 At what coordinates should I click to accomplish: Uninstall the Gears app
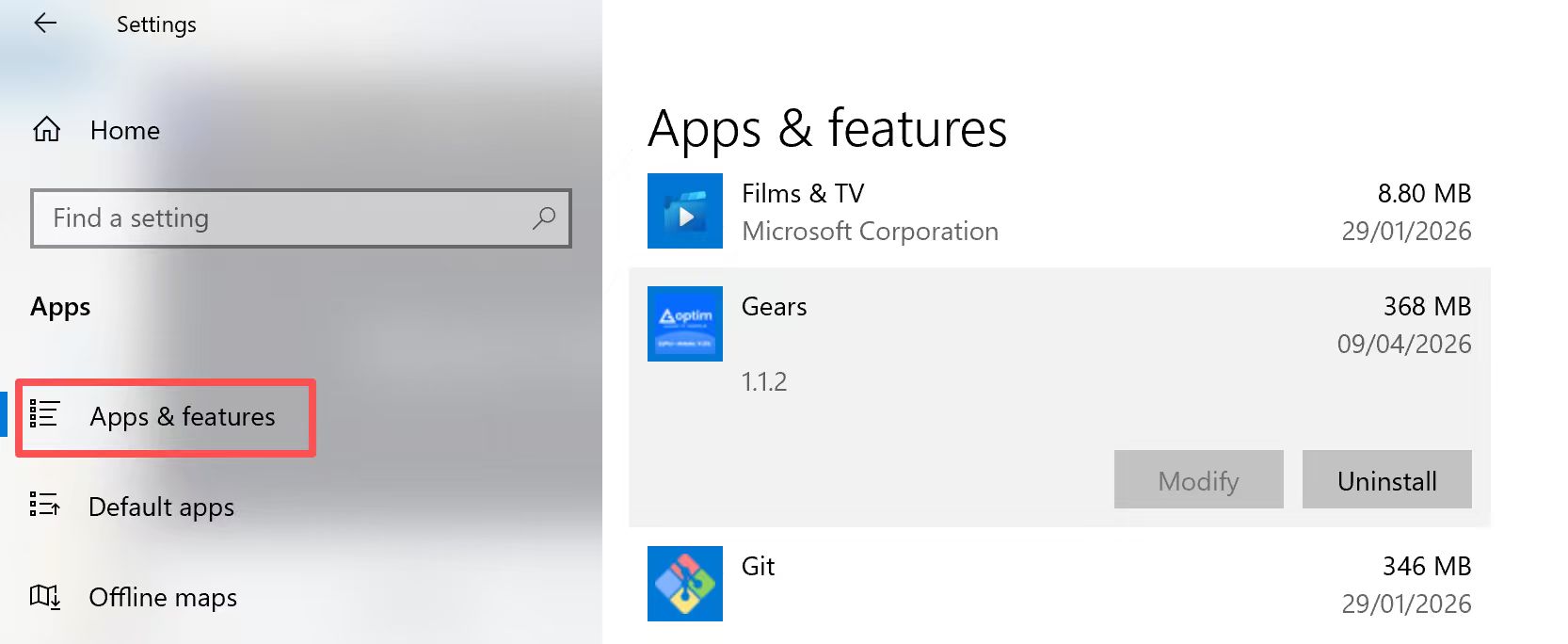(1387, 479)
